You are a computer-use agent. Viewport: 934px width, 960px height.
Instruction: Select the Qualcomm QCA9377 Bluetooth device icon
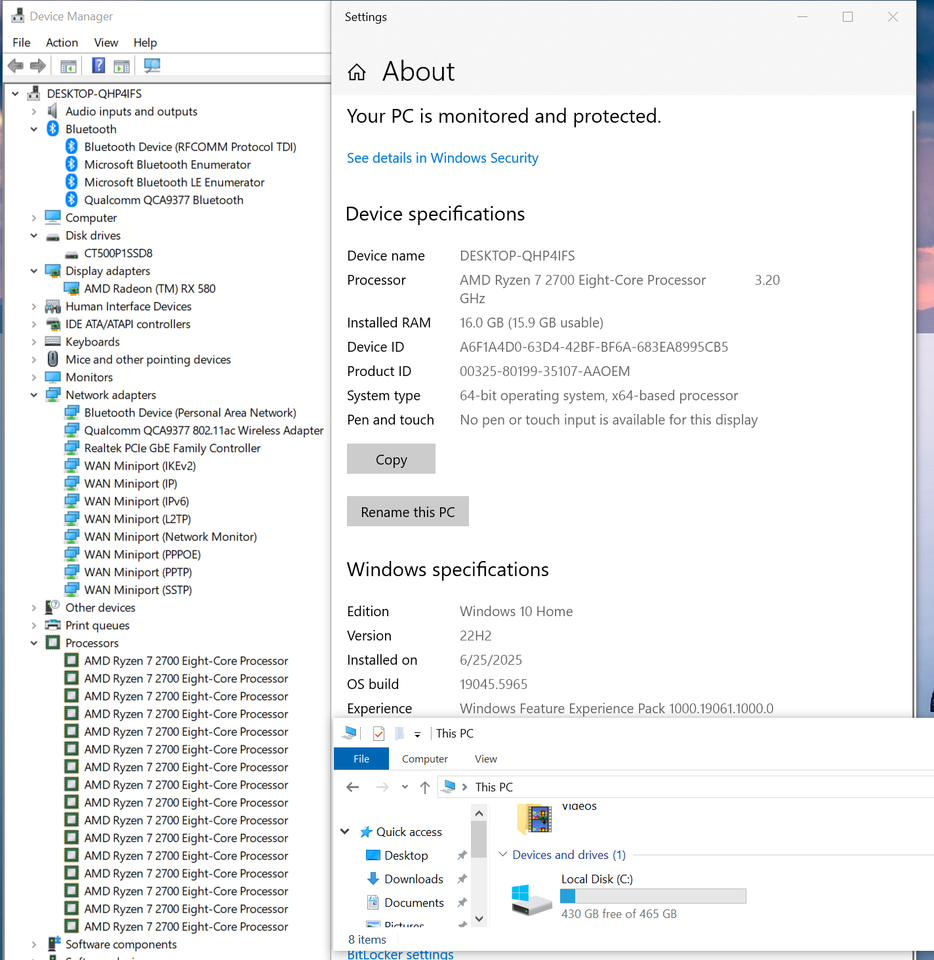[x=70, y=199]
